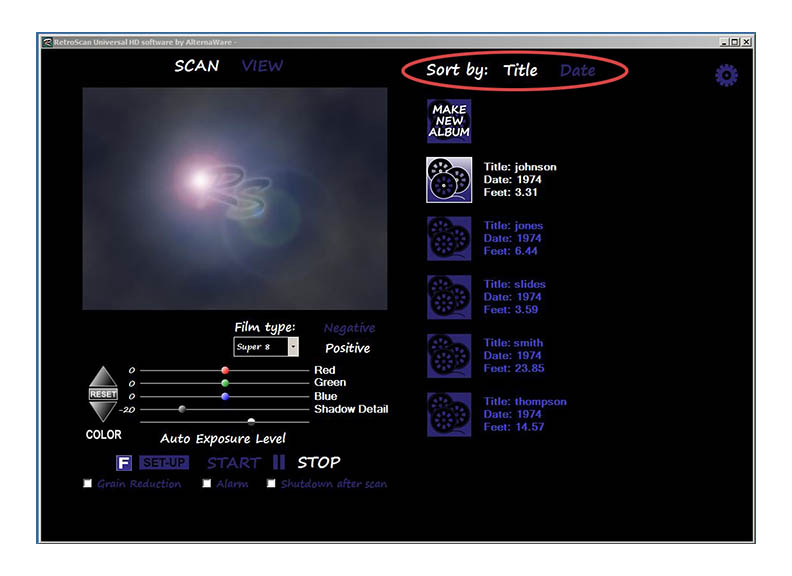
Task: Open the smith album reel icon
Action: click(x=449, y=356)
